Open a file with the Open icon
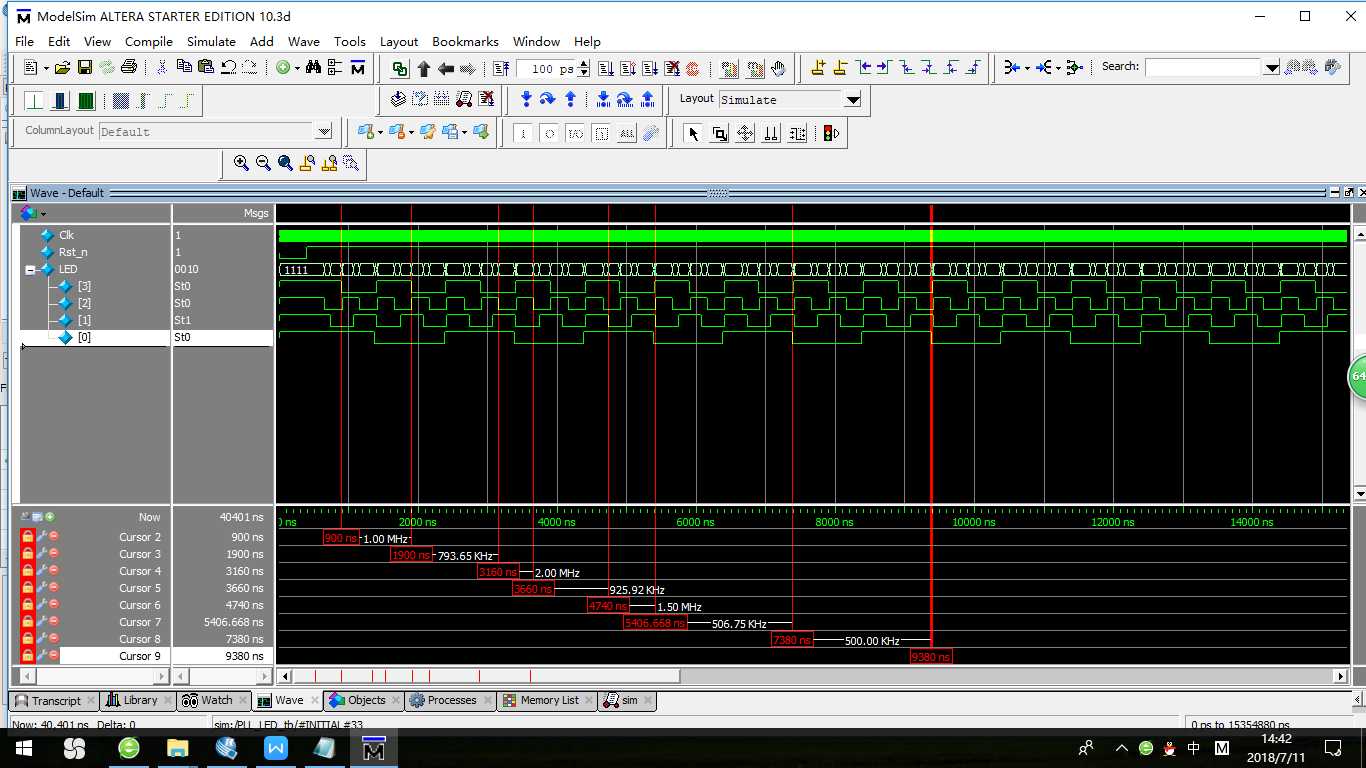The height and width of the screenshot is (768, 1366). (x=62, y=68)
